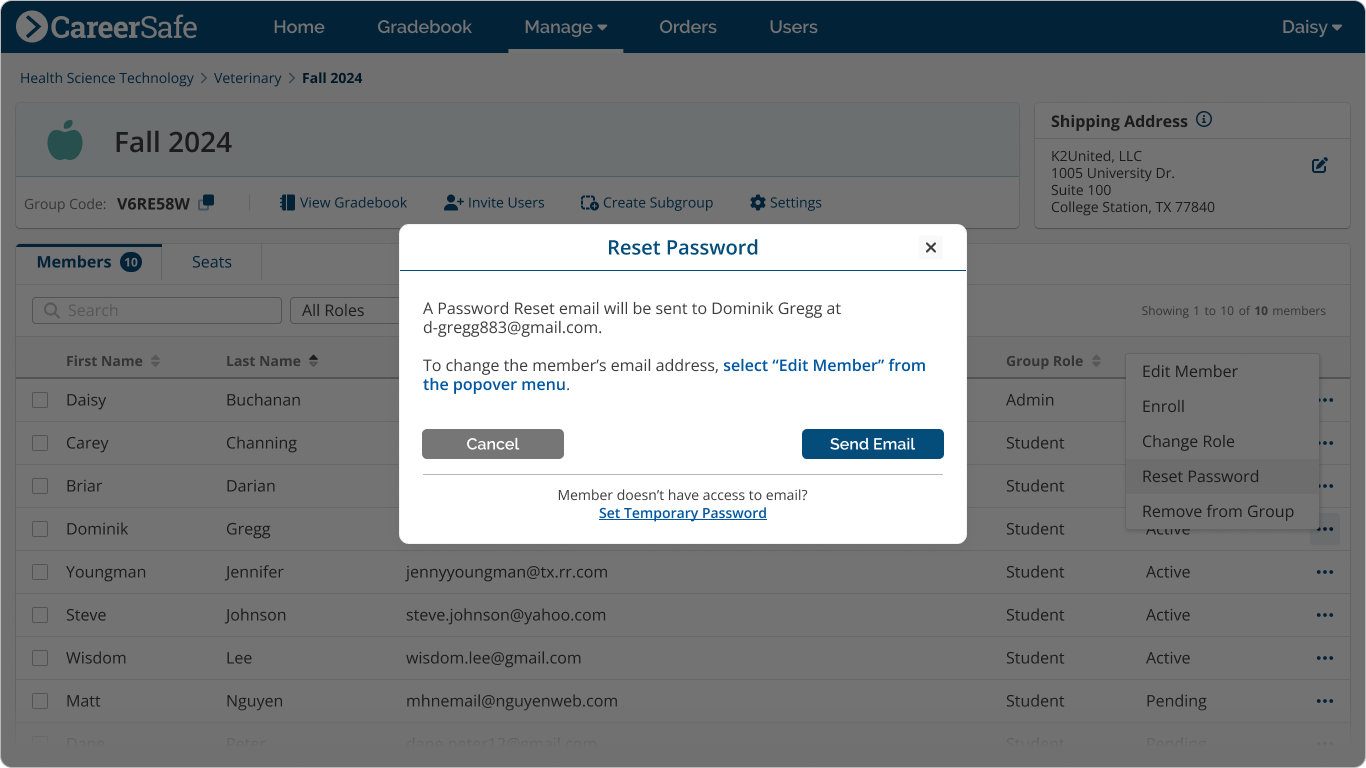This screenshot has height=768, width=1366.
Task: Click the CareerSafe logo
Action: (105, 27)
